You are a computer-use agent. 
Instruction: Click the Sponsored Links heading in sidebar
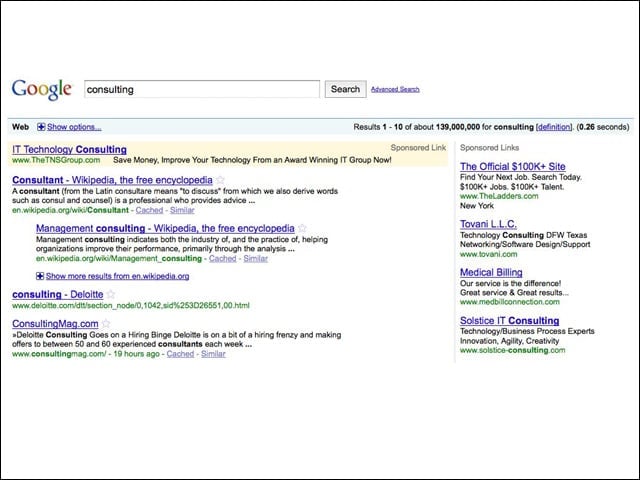click(x=489, y=148)
